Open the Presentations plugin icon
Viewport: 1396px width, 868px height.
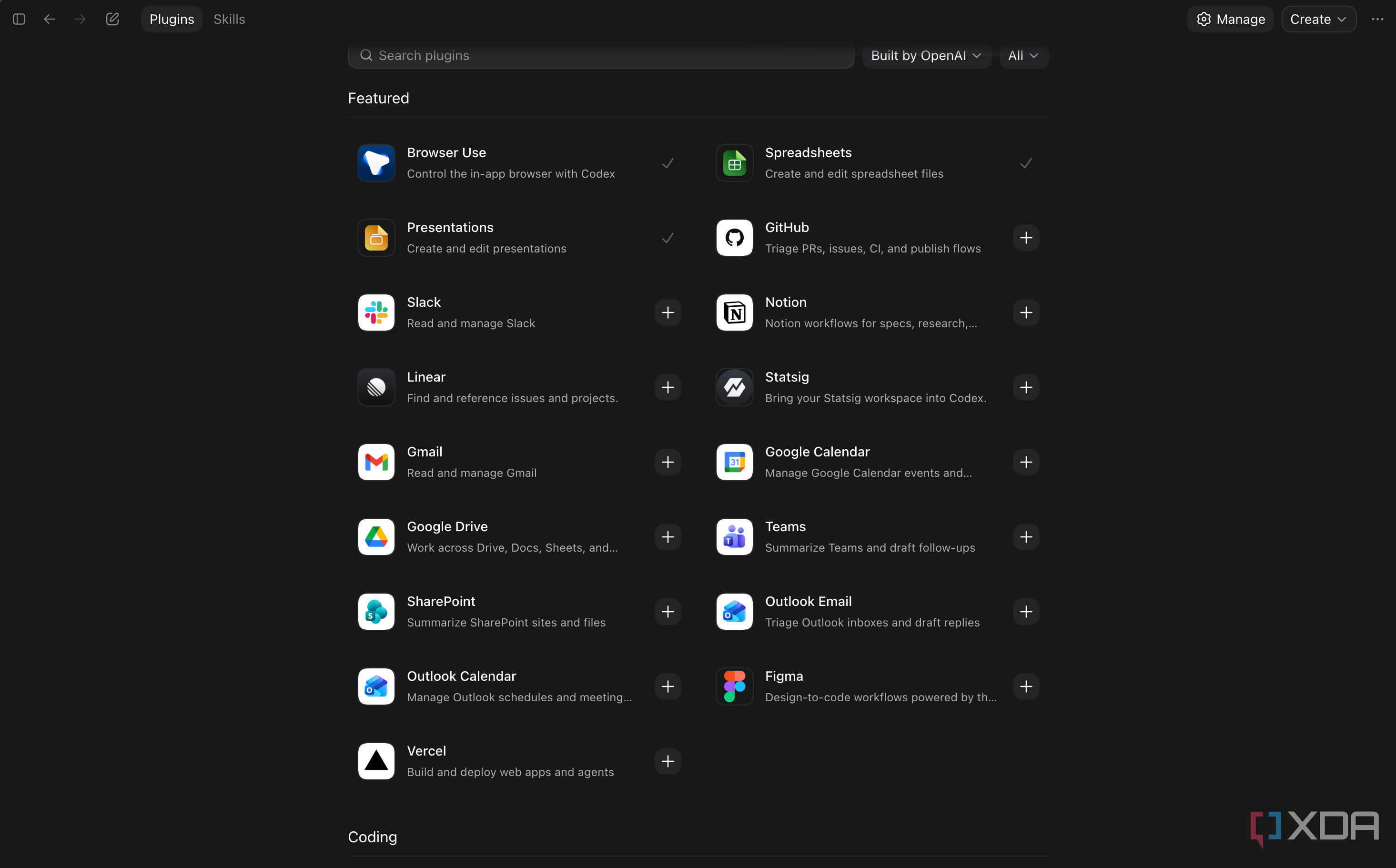click(376, 238)
